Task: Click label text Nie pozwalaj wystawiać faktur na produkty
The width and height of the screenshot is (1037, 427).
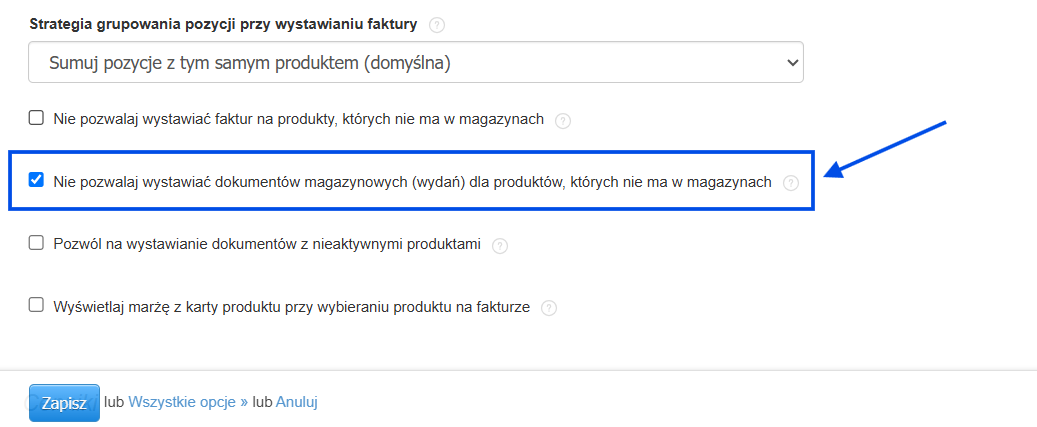Action: point(298,119)
